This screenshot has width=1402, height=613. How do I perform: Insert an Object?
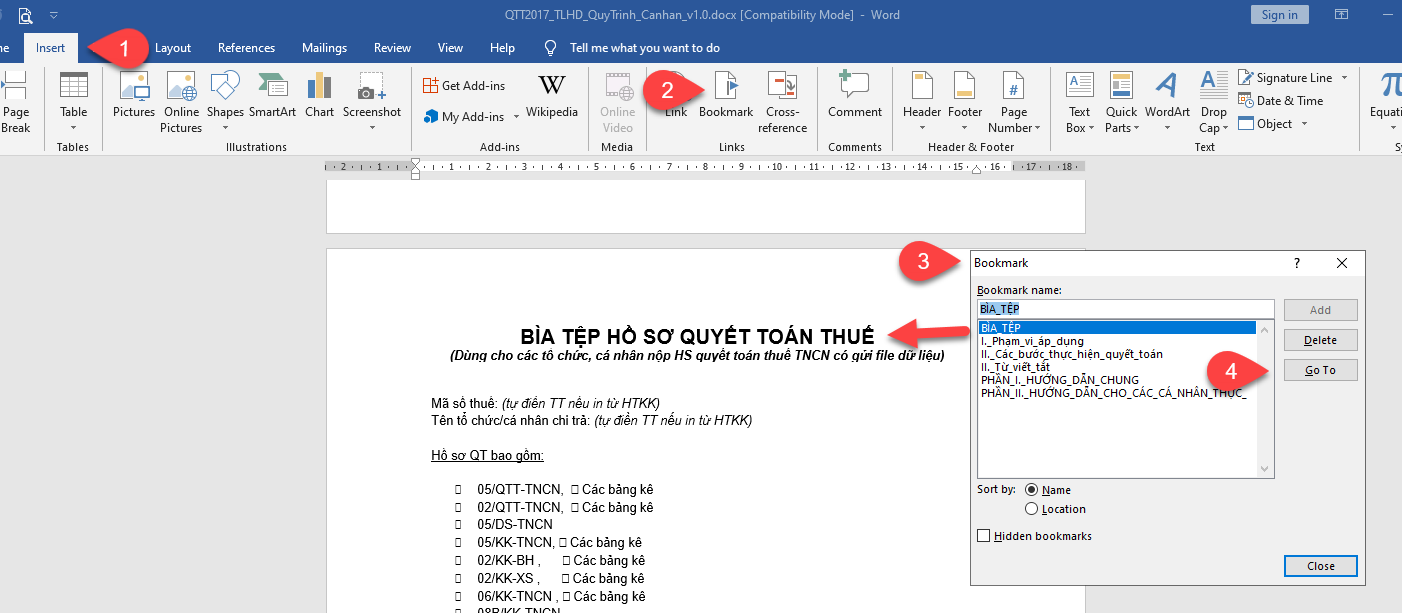pos(1266,123)
